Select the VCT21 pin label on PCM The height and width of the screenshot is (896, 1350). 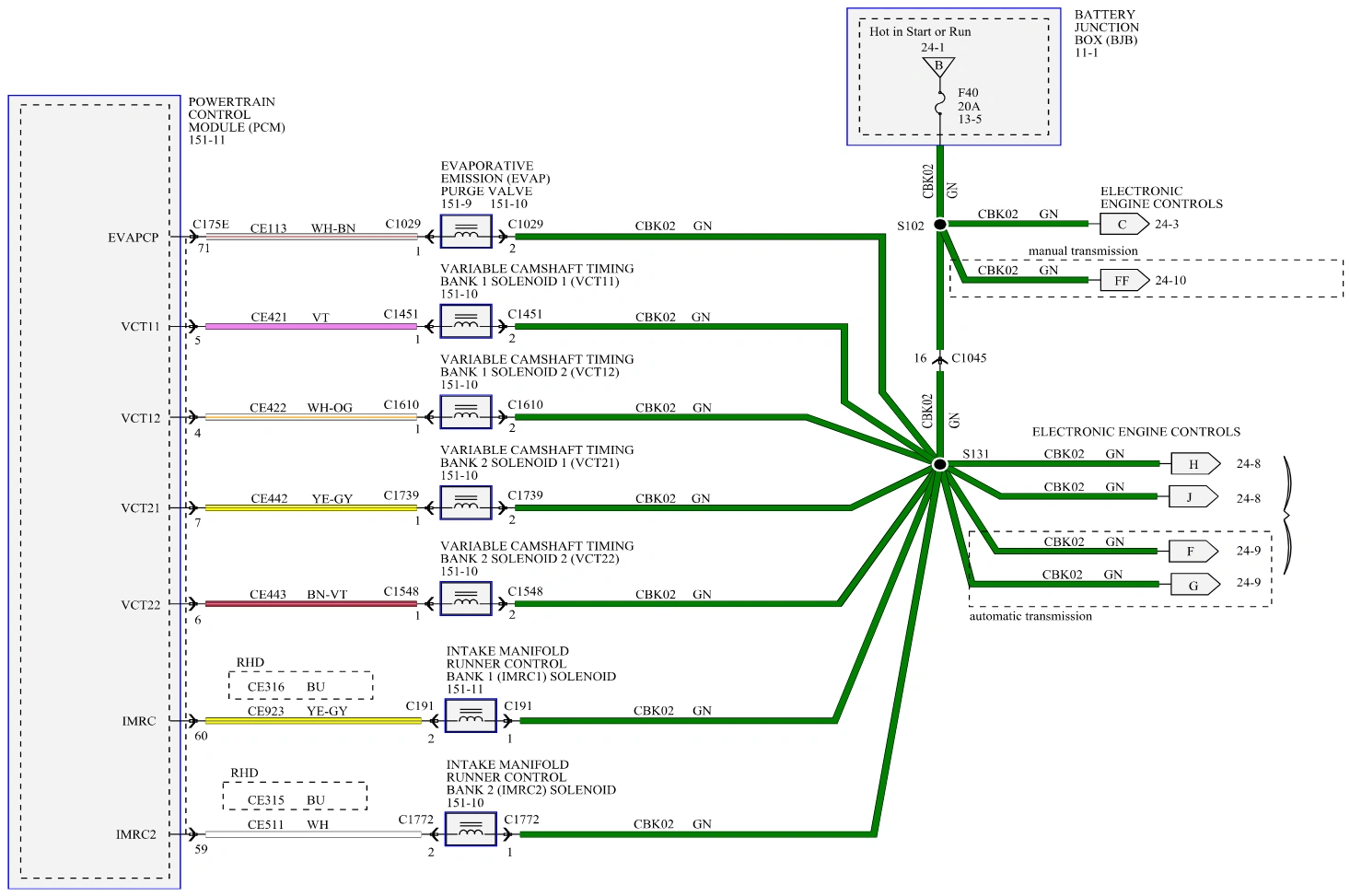pos(141,508)
